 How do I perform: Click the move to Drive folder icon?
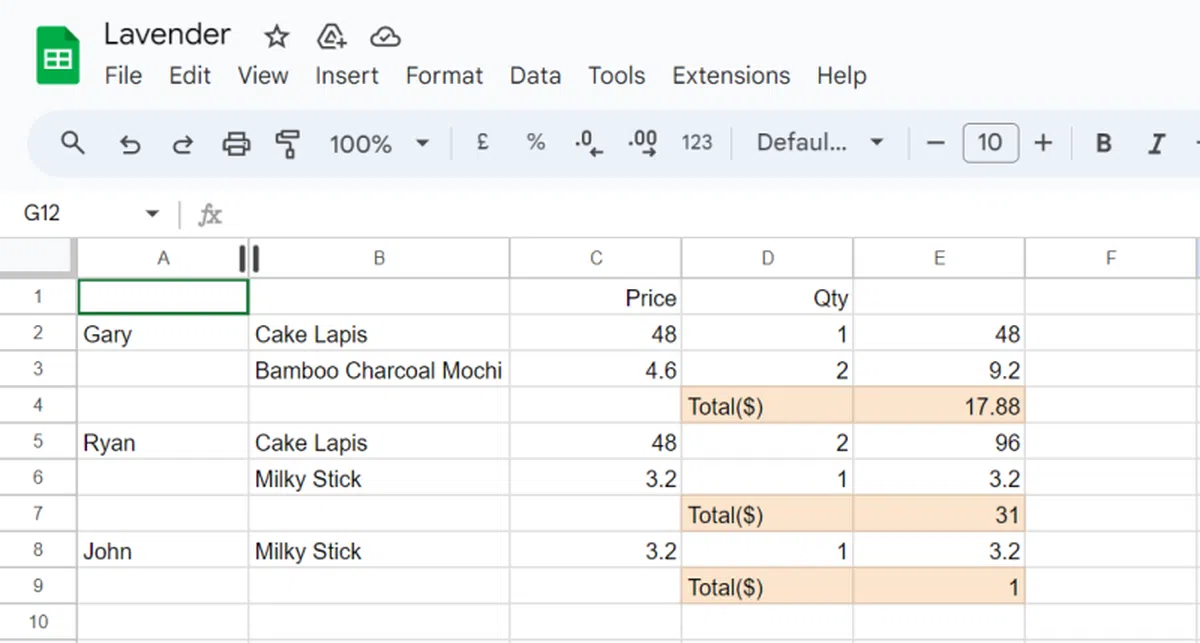coord(331,37)
